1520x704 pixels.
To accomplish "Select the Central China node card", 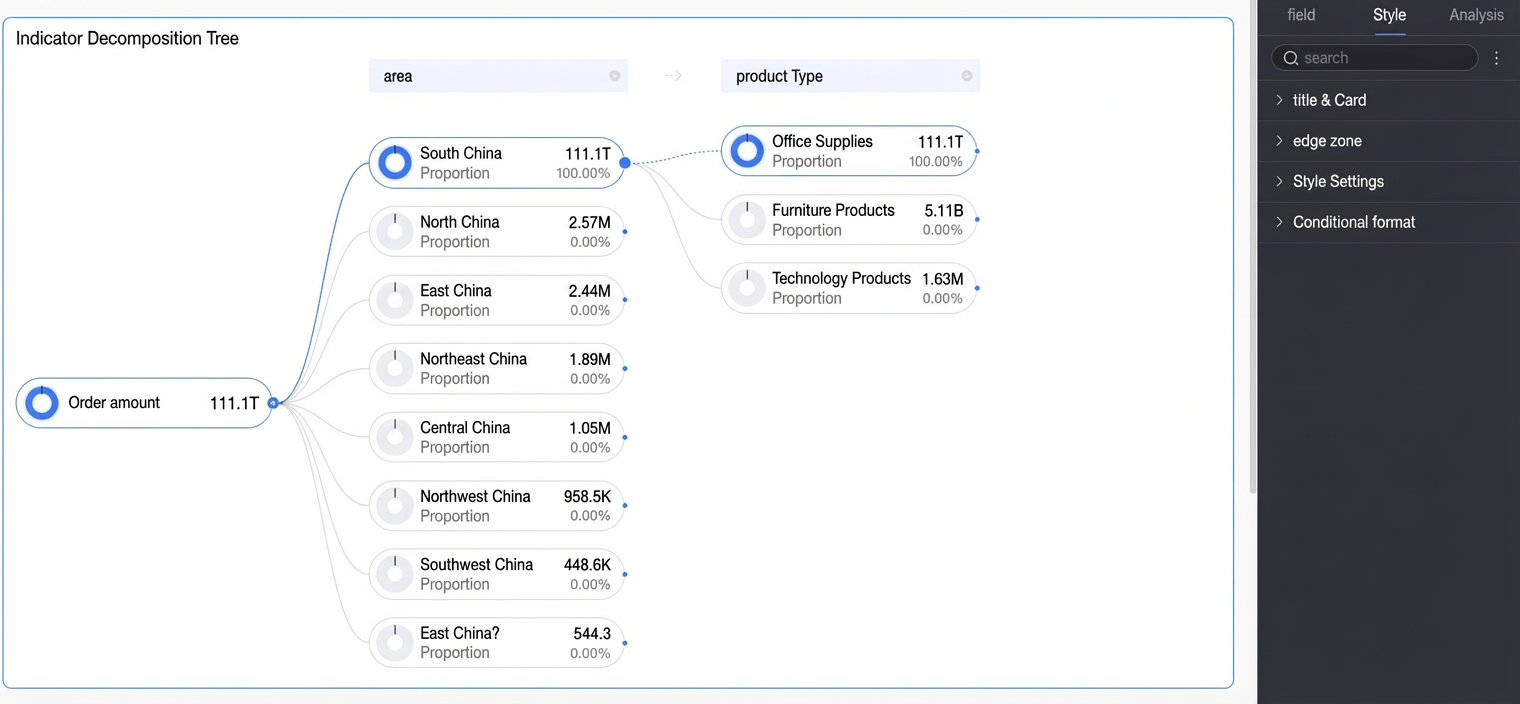I will coord(497,437).
